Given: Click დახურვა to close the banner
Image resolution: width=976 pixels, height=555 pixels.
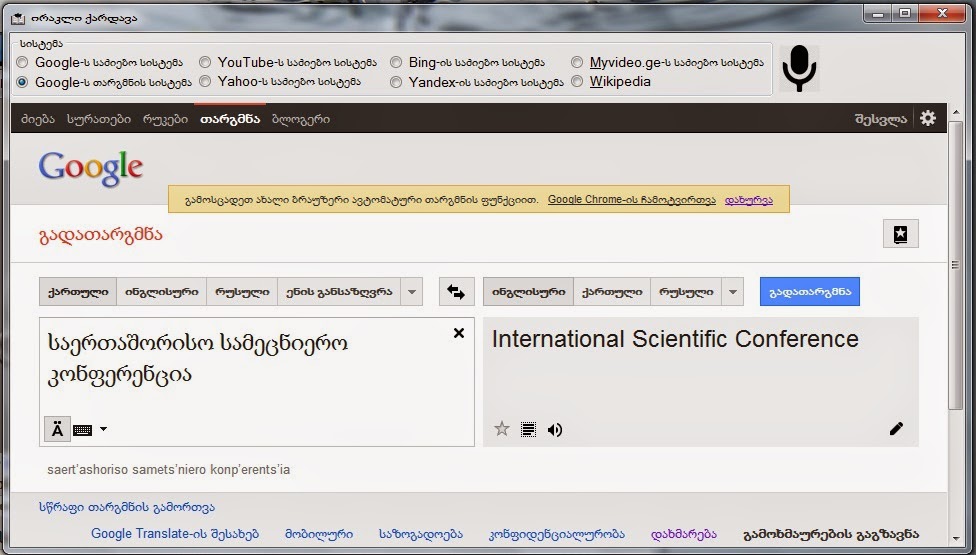Looking at the screenshot, I should tap(749, 200).
